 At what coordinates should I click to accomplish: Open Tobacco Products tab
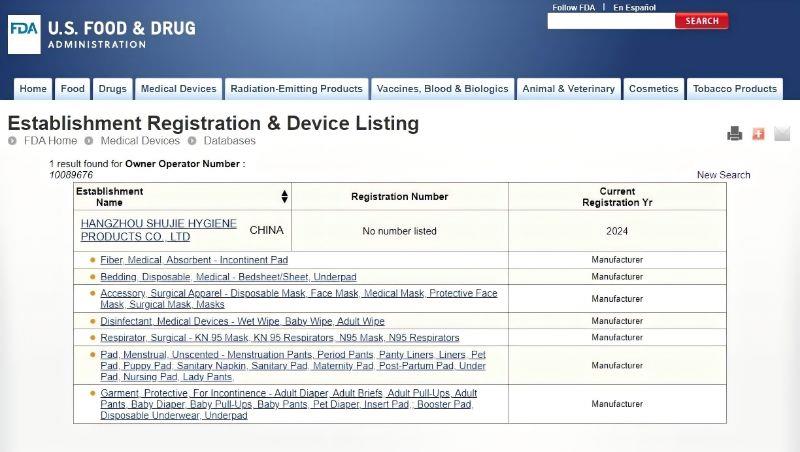(735, 89)
